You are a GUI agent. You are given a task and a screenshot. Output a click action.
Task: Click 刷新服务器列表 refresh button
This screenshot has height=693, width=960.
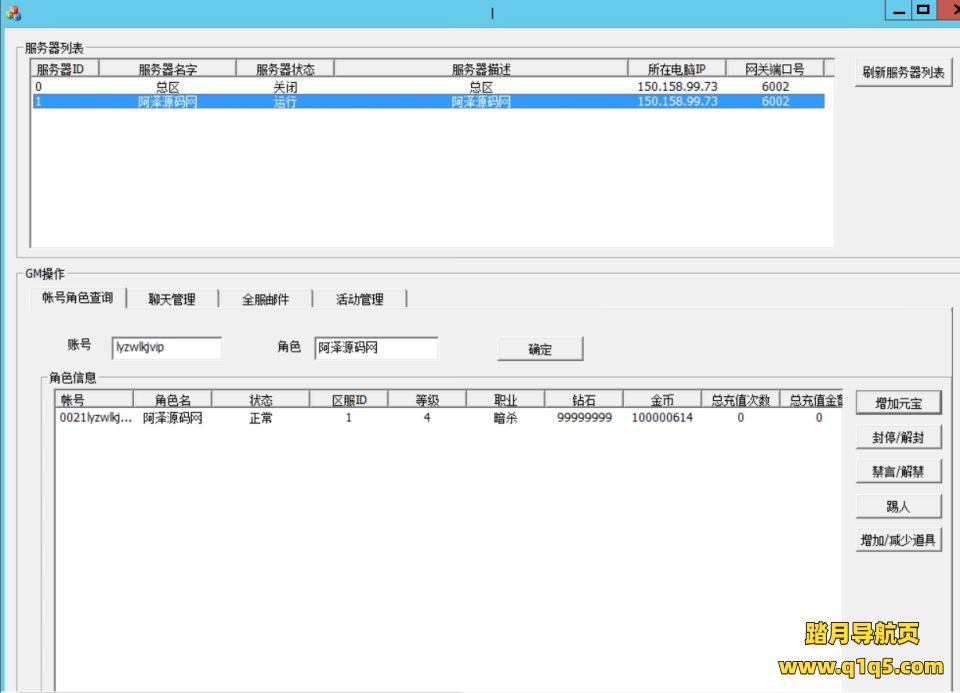pyautogui.click(x=903, y=73)
